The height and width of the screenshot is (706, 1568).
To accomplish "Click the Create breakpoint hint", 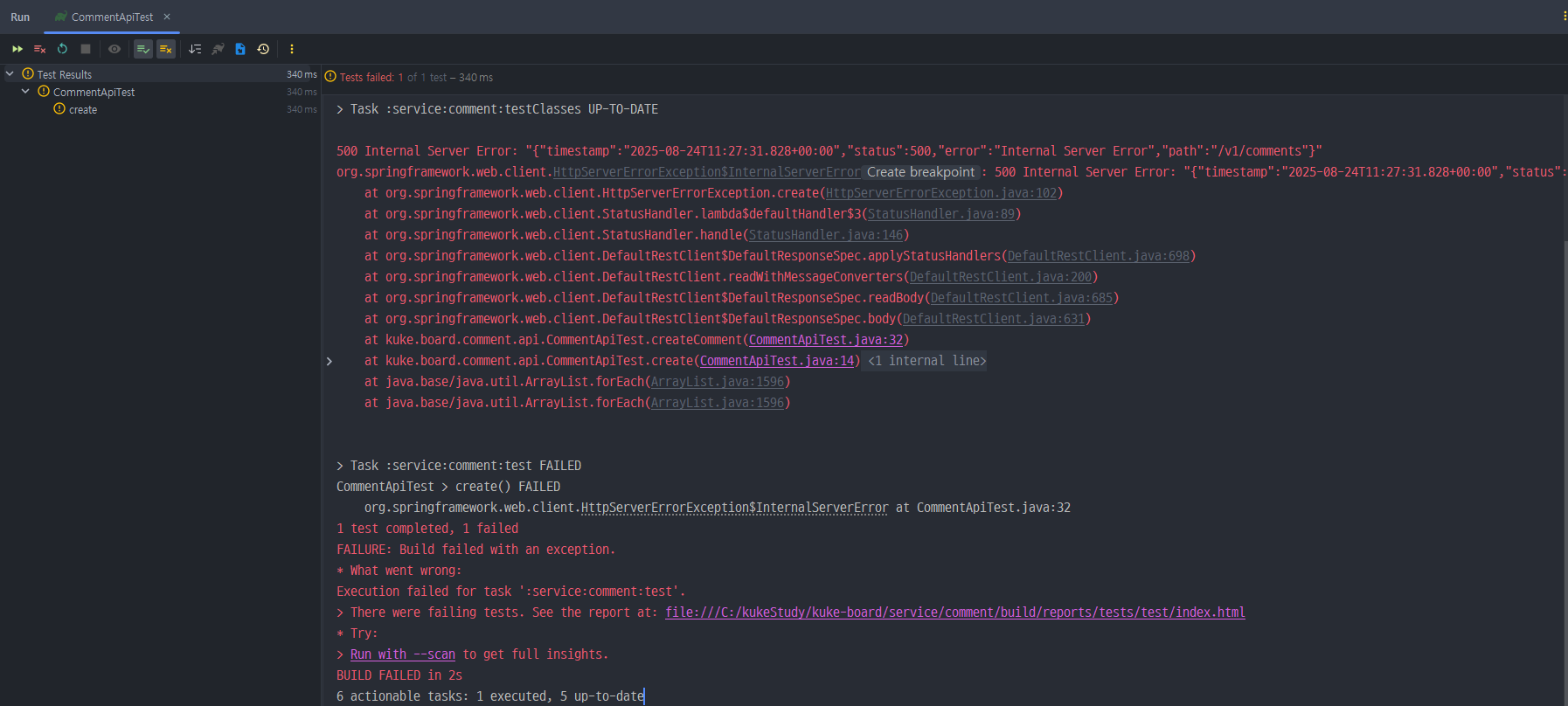I will [x=920, y=172].
